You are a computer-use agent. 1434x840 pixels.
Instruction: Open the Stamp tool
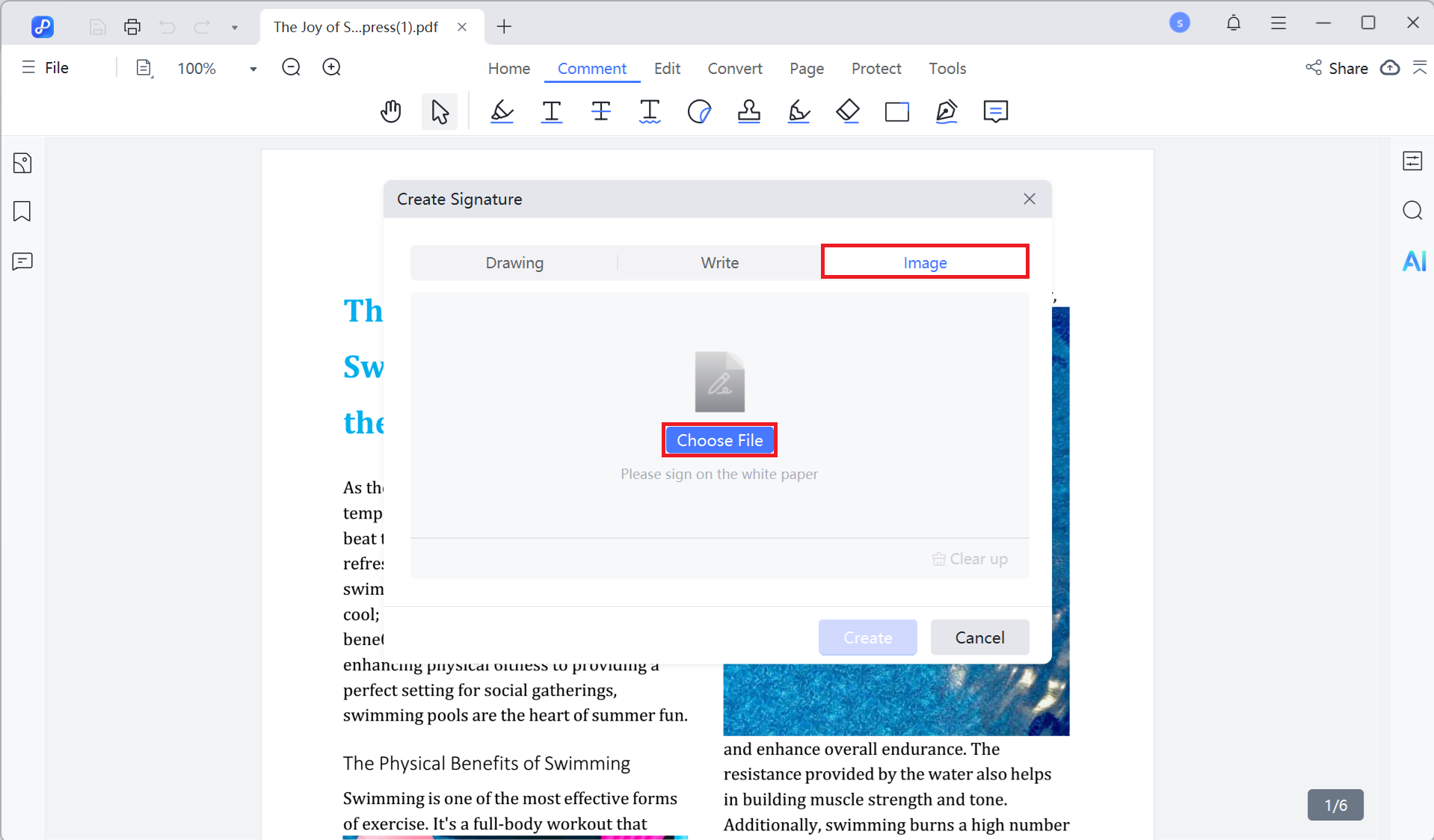point(749,111)
